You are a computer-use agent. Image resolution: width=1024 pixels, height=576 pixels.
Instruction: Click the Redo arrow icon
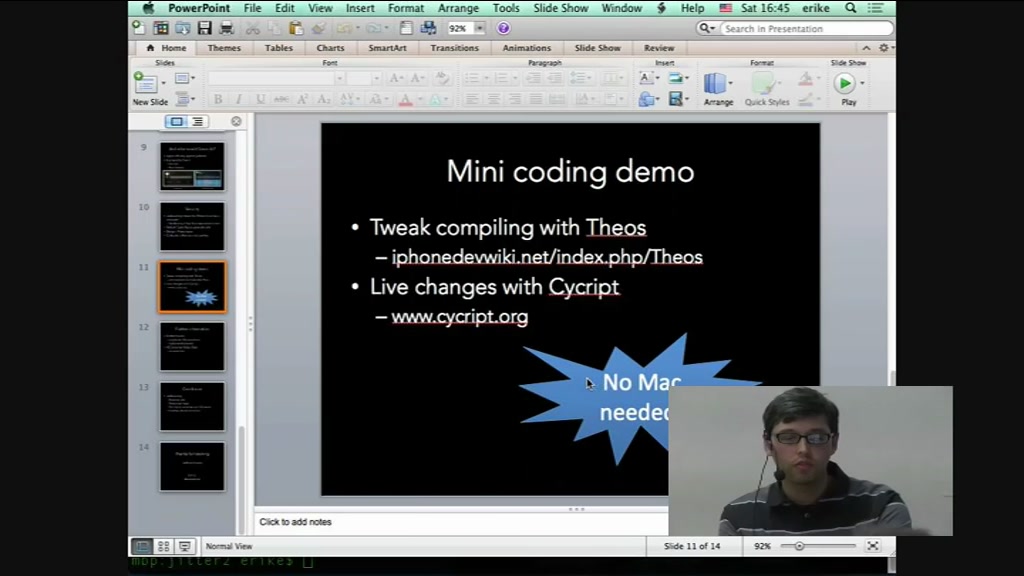(373, 28)
